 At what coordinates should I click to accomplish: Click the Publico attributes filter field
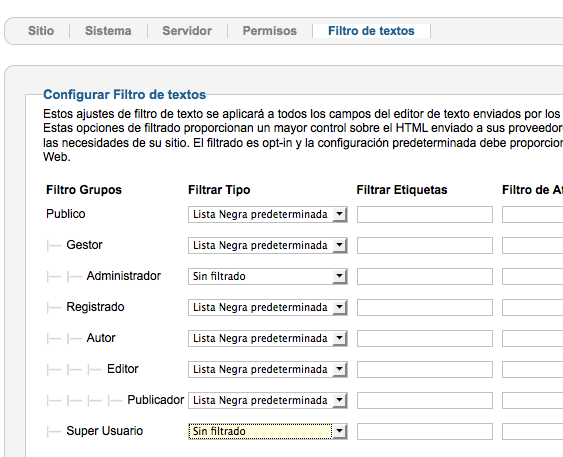pos(532,214)
